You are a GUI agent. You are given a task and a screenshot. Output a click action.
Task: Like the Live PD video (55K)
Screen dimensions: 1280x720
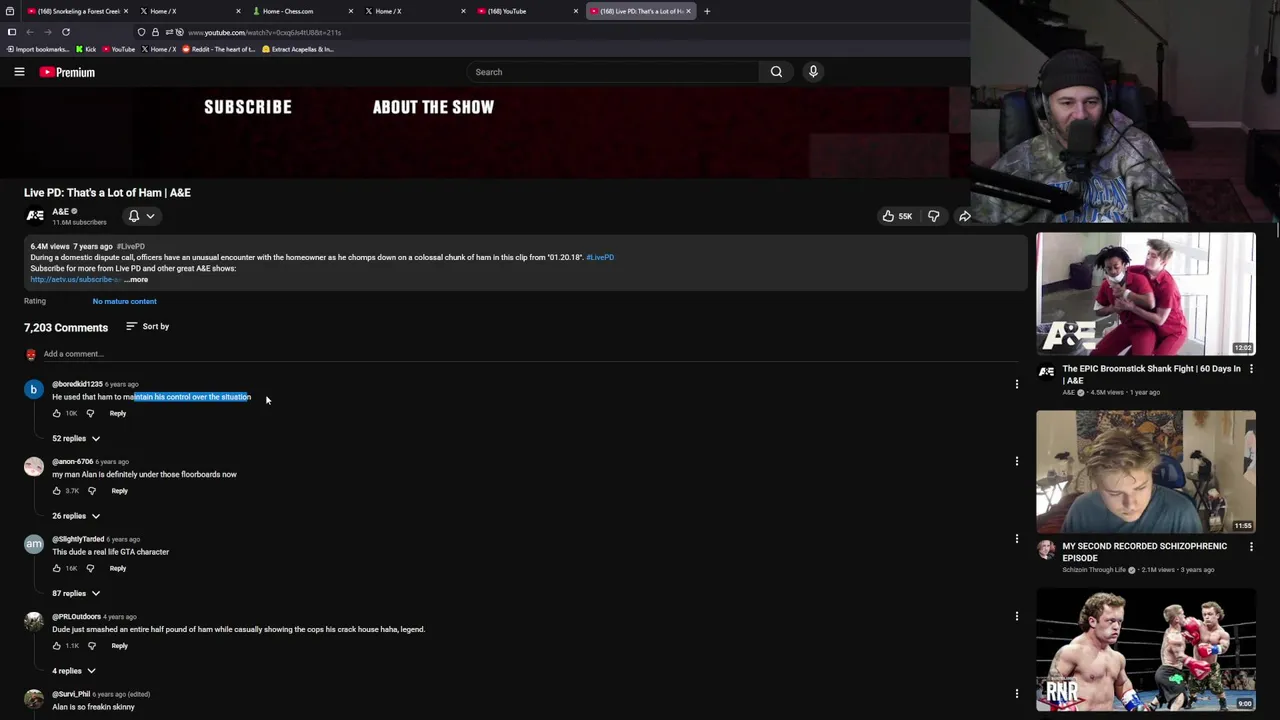click(x=897, y=216)
